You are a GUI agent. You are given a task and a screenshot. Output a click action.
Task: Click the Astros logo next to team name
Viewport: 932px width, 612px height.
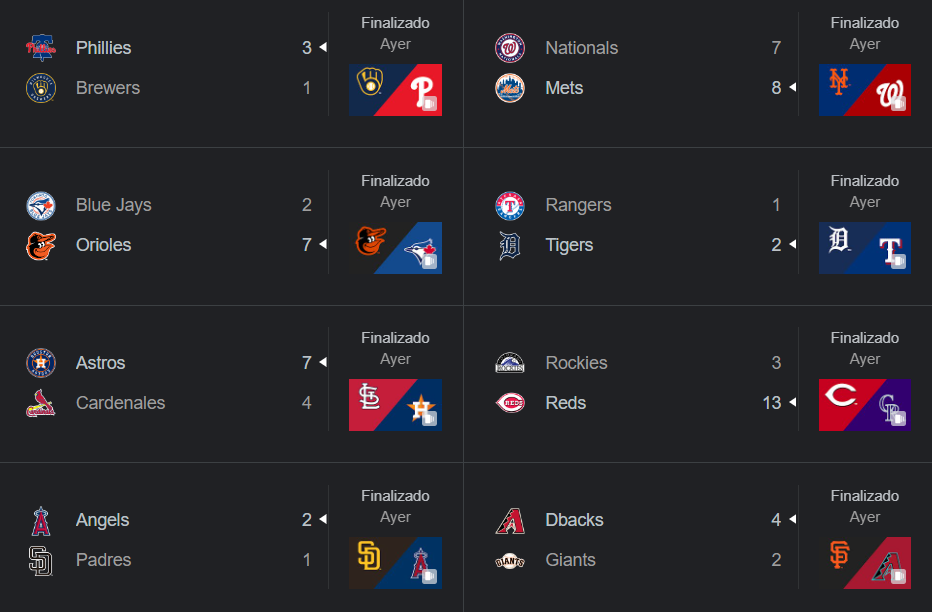coord(41,363)
